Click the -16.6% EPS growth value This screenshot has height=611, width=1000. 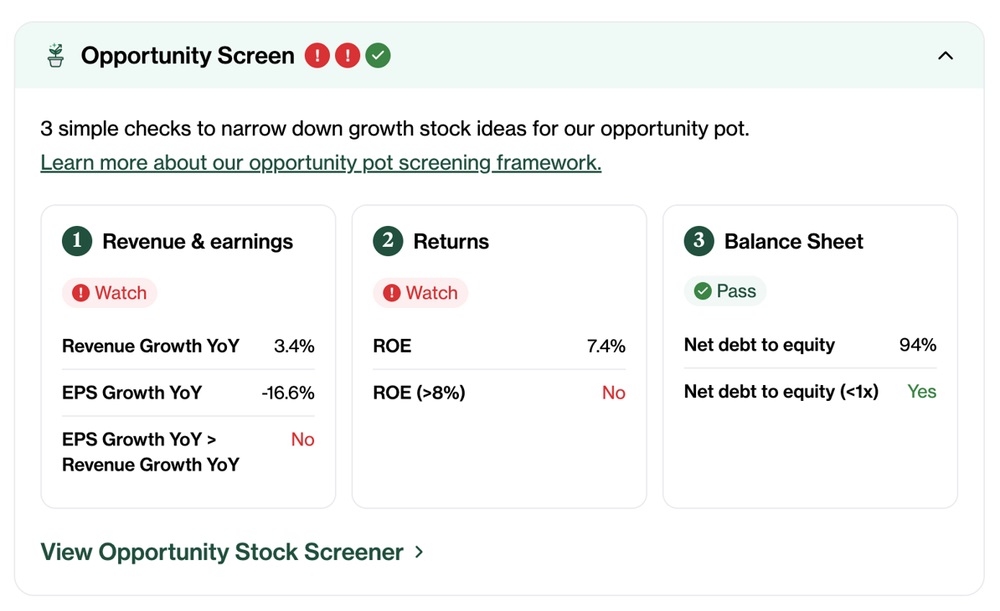288,392
